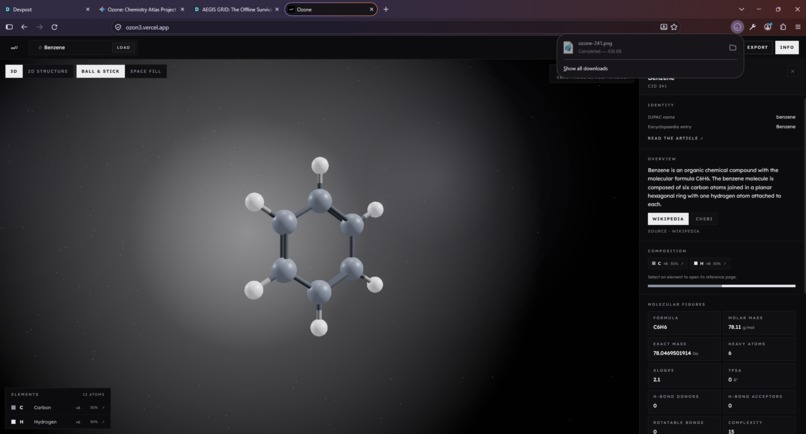806x434 pixels.
Task: Click the LOAD button
Action: tap(123, 47)
